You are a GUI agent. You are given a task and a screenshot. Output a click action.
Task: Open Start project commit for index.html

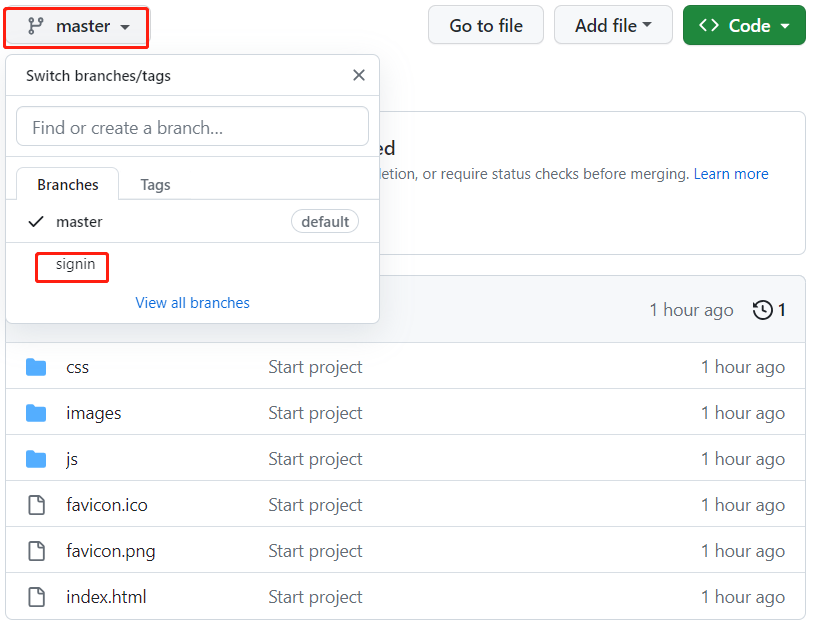[x=315, y=597]
